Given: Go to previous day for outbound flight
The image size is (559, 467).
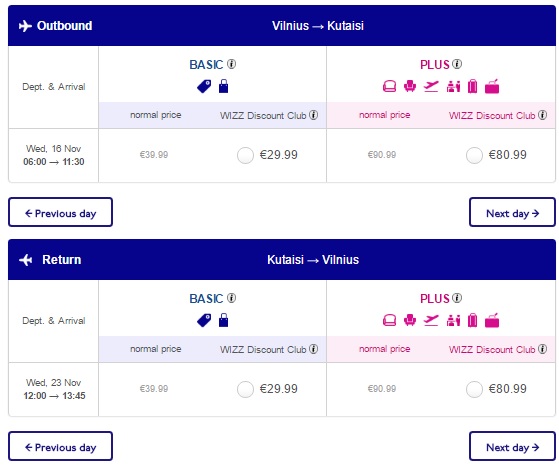Looking at the screenshot, I should [x=61, y=212].
